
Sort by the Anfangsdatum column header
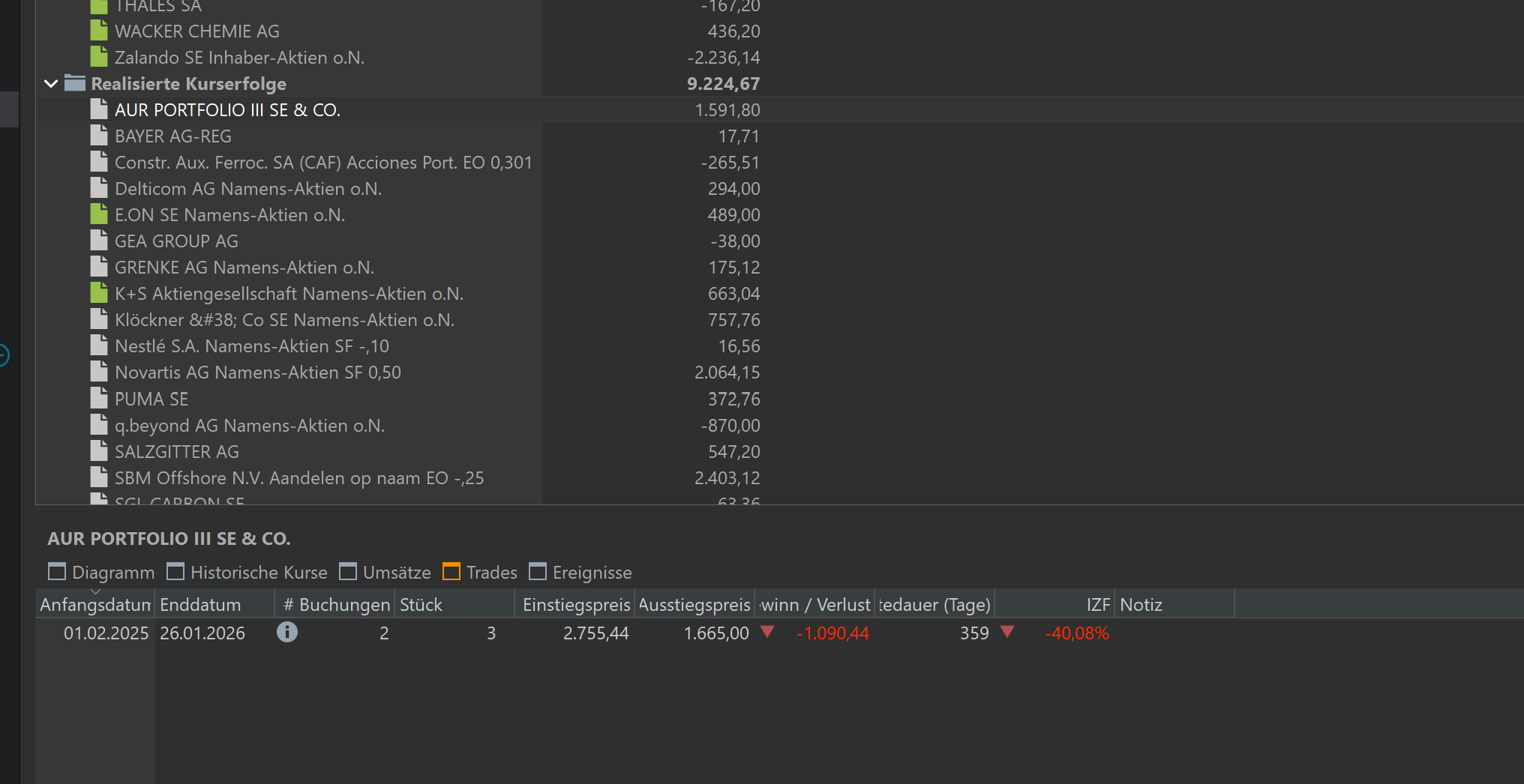pyautogui.click(x=95, y=605)
